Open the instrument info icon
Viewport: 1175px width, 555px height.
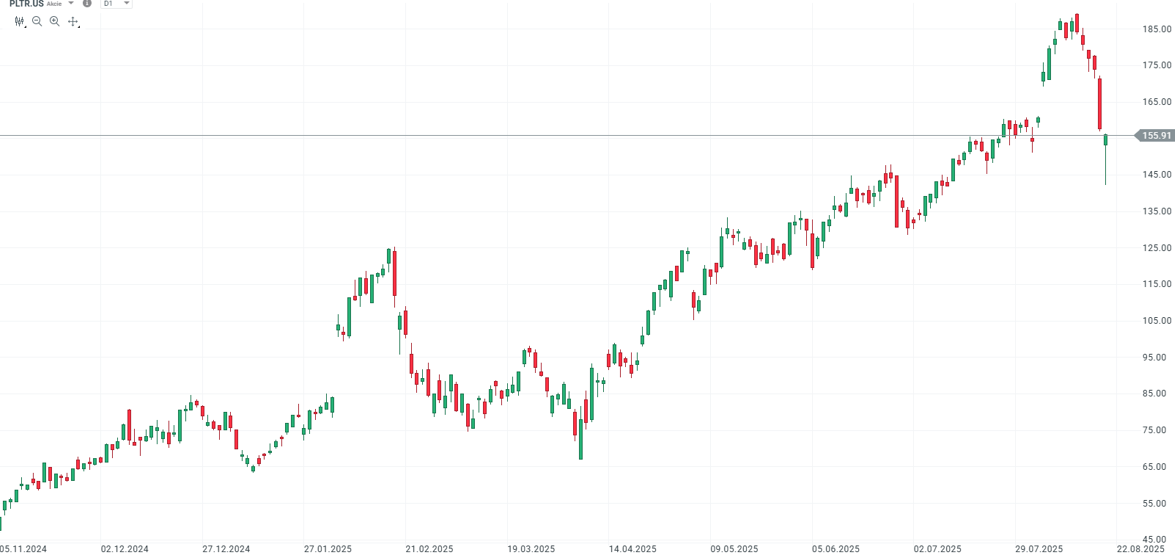87,4
